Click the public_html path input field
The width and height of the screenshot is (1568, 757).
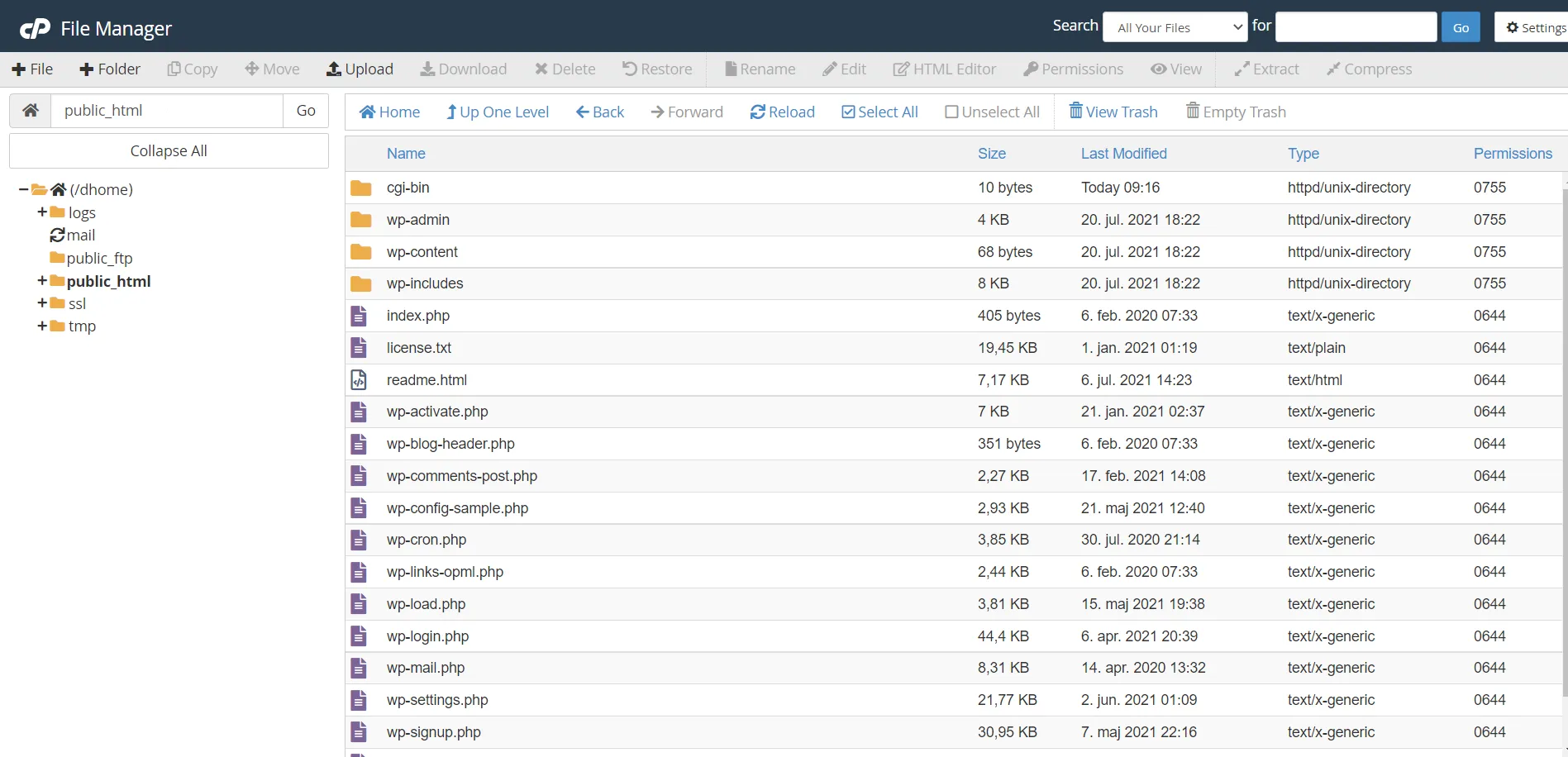tap(167, 111)
